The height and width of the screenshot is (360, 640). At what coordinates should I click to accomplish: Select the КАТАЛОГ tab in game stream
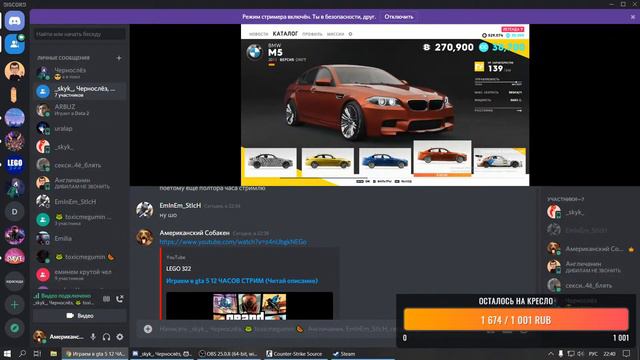[x=285, y=33]
